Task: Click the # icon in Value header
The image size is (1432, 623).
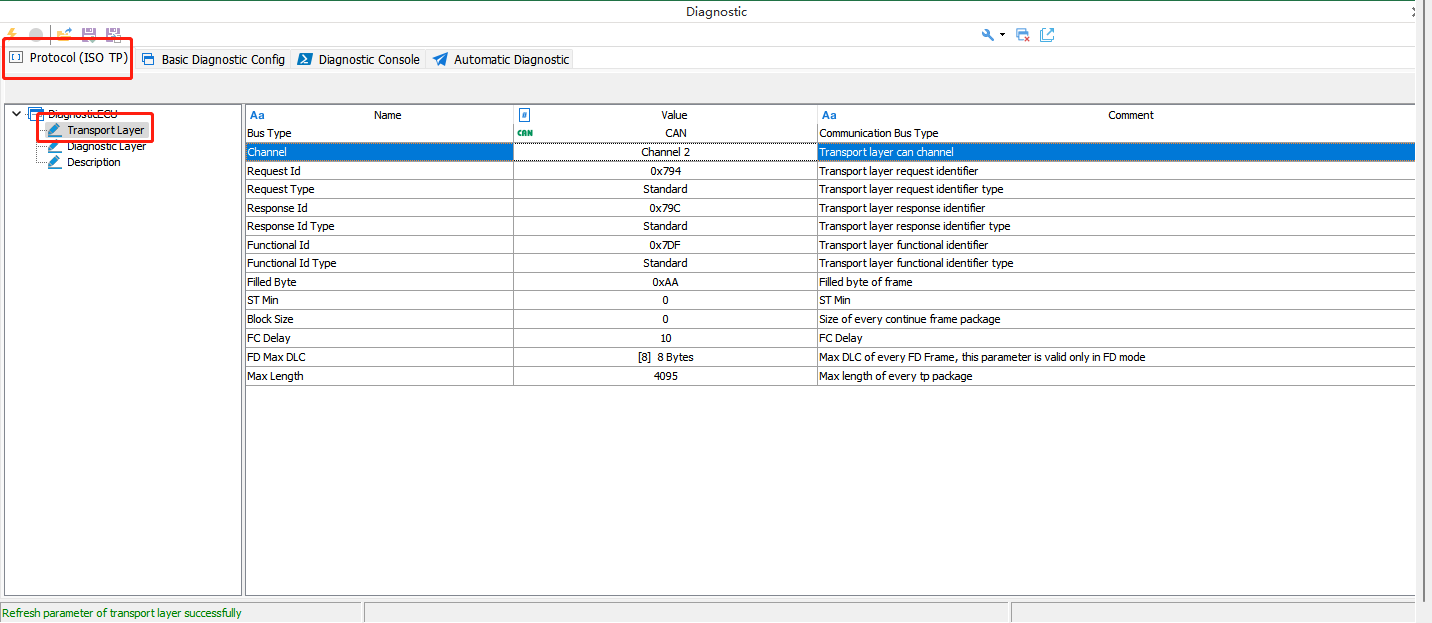Action: pos(524,115)
